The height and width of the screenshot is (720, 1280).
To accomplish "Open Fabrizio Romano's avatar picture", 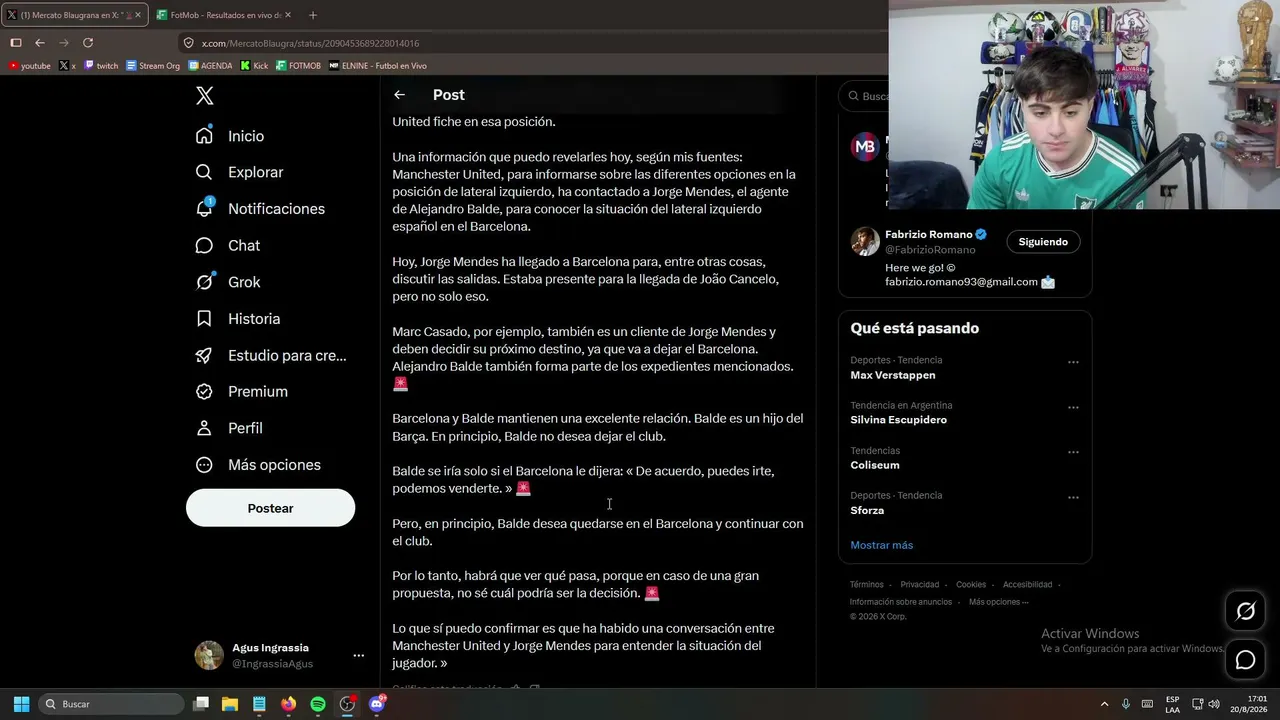I will pyautogui.click(x=865, y=241).
